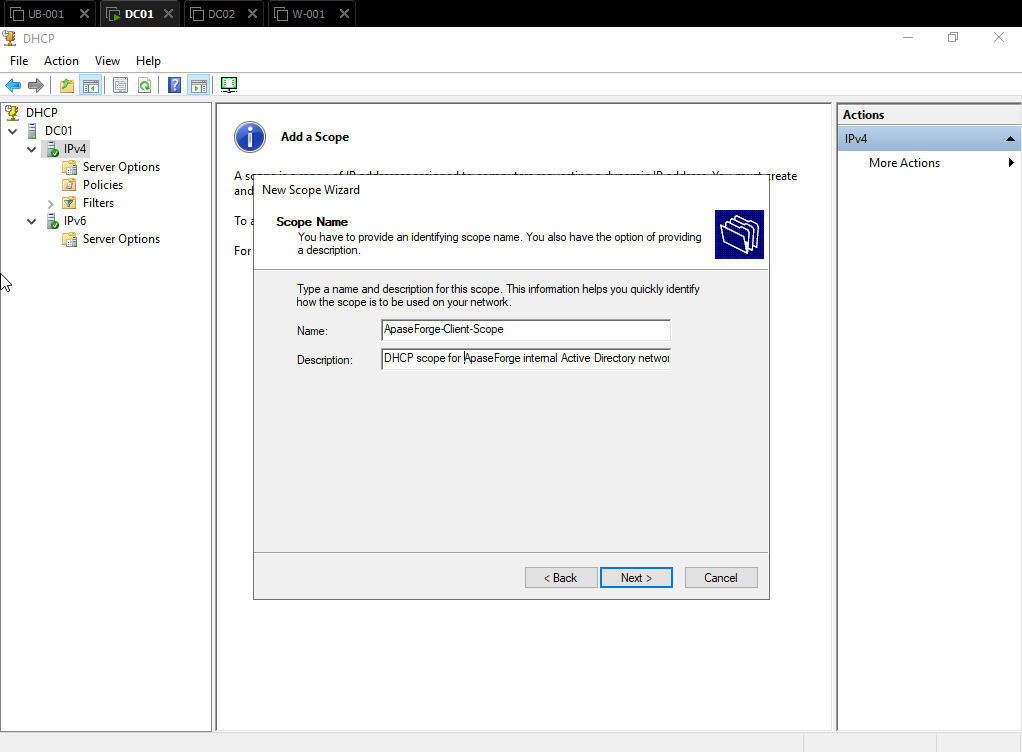Image resolution: width=1022 pixels, height=752 pixels.
Task: Close the W-001 tab
Action: (x=345, y=14)
